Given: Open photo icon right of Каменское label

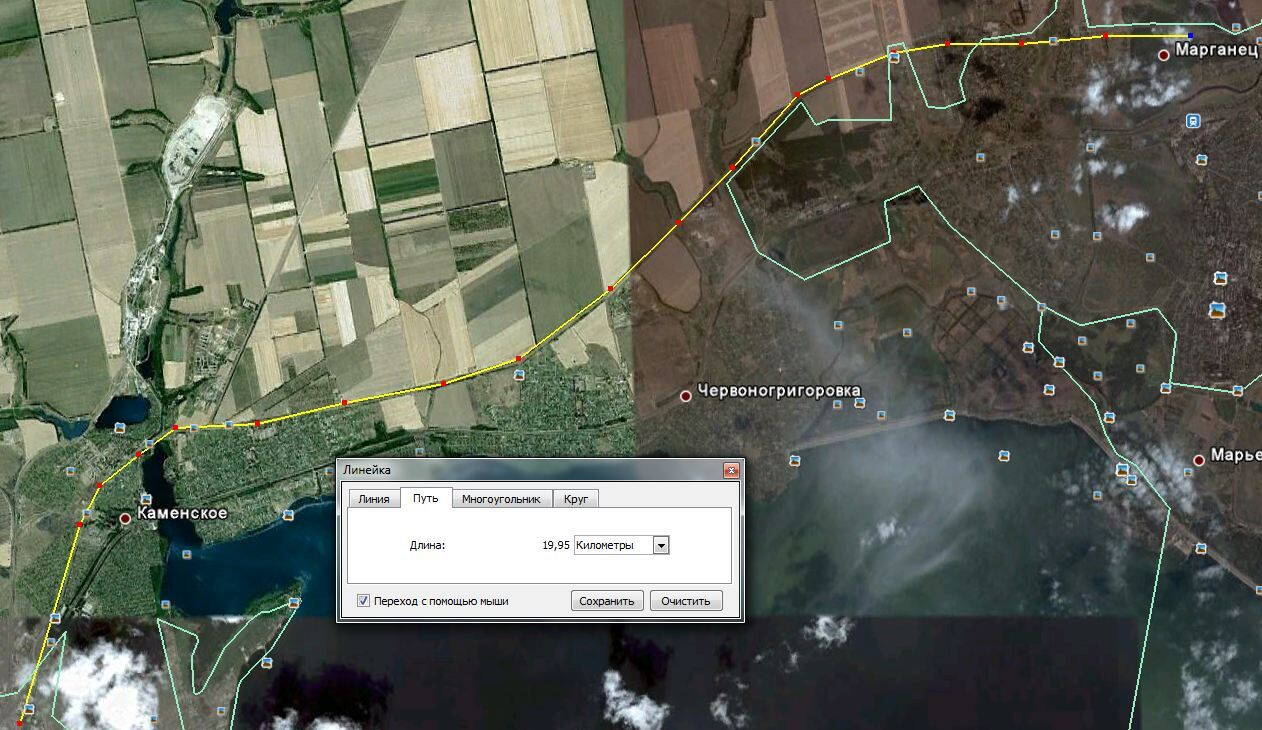Looking at the screenshot, I should pyautogui.click(x=288, y=516).
